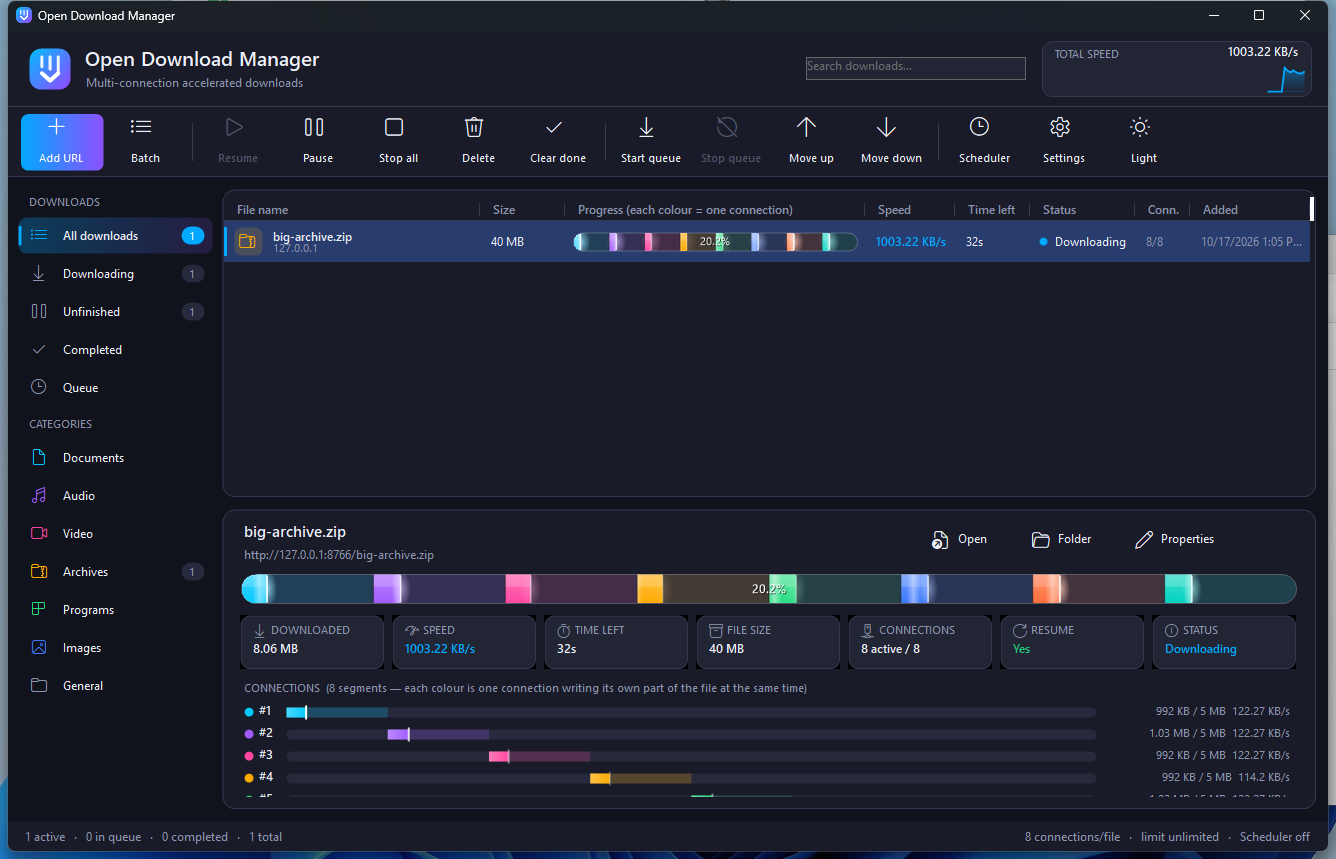Filter by the Programs category
Viewport: 1336px width, 859px height.
point(115,610)
